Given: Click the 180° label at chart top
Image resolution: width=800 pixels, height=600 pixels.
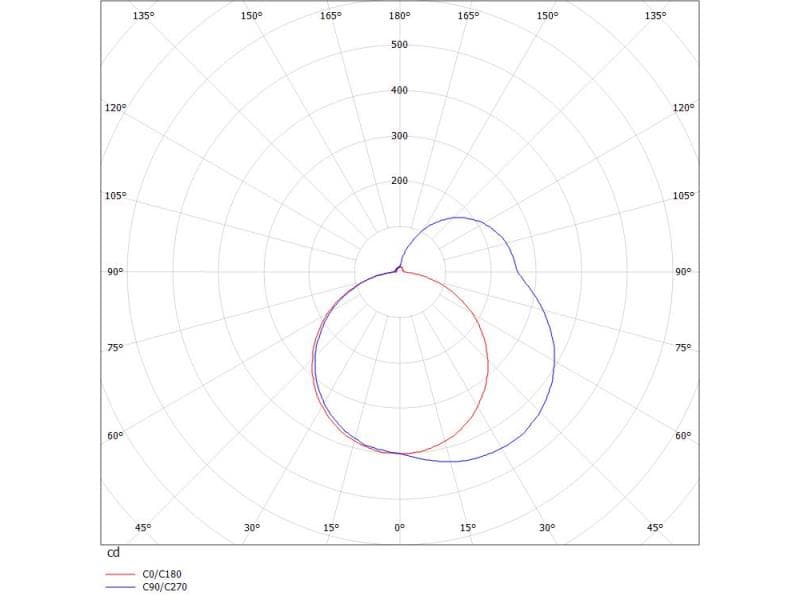Looking at the screenshot, I should click(x=399, y=16).
